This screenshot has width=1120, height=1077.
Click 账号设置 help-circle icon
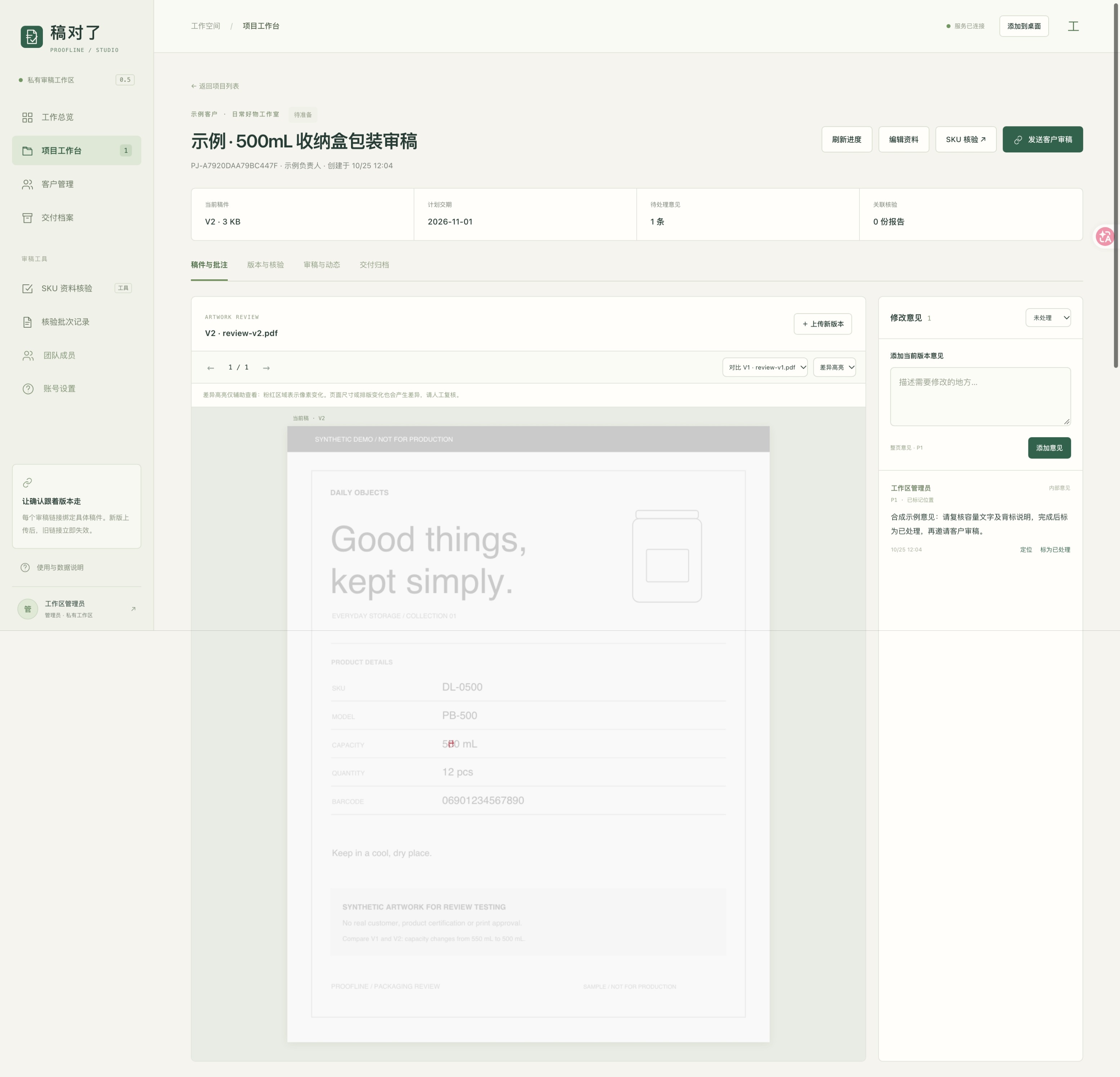tap(28, 389)
